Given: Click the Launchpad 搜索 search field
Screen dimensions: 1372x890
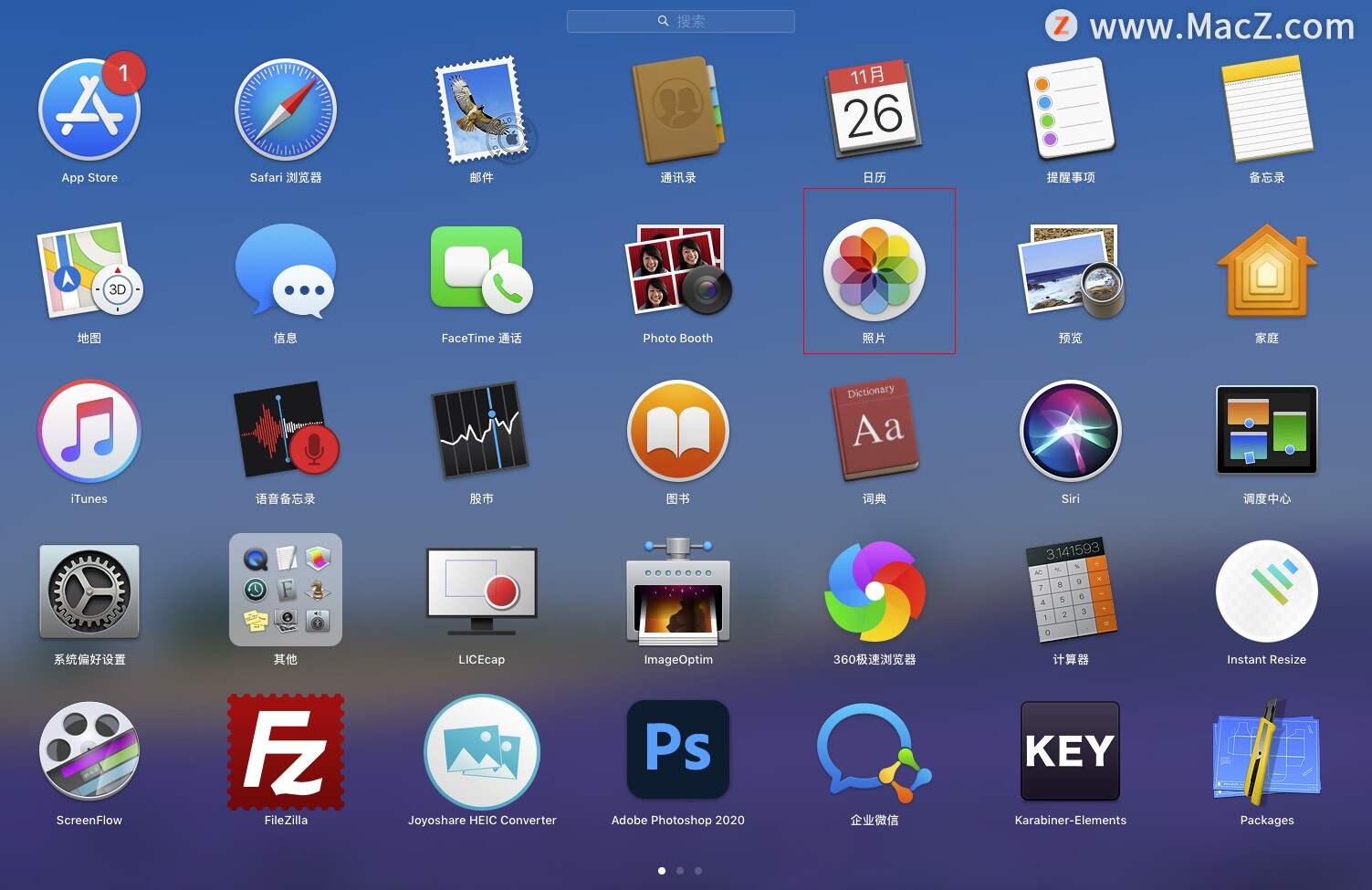Looking at the screenshot, I should point(681,21).
